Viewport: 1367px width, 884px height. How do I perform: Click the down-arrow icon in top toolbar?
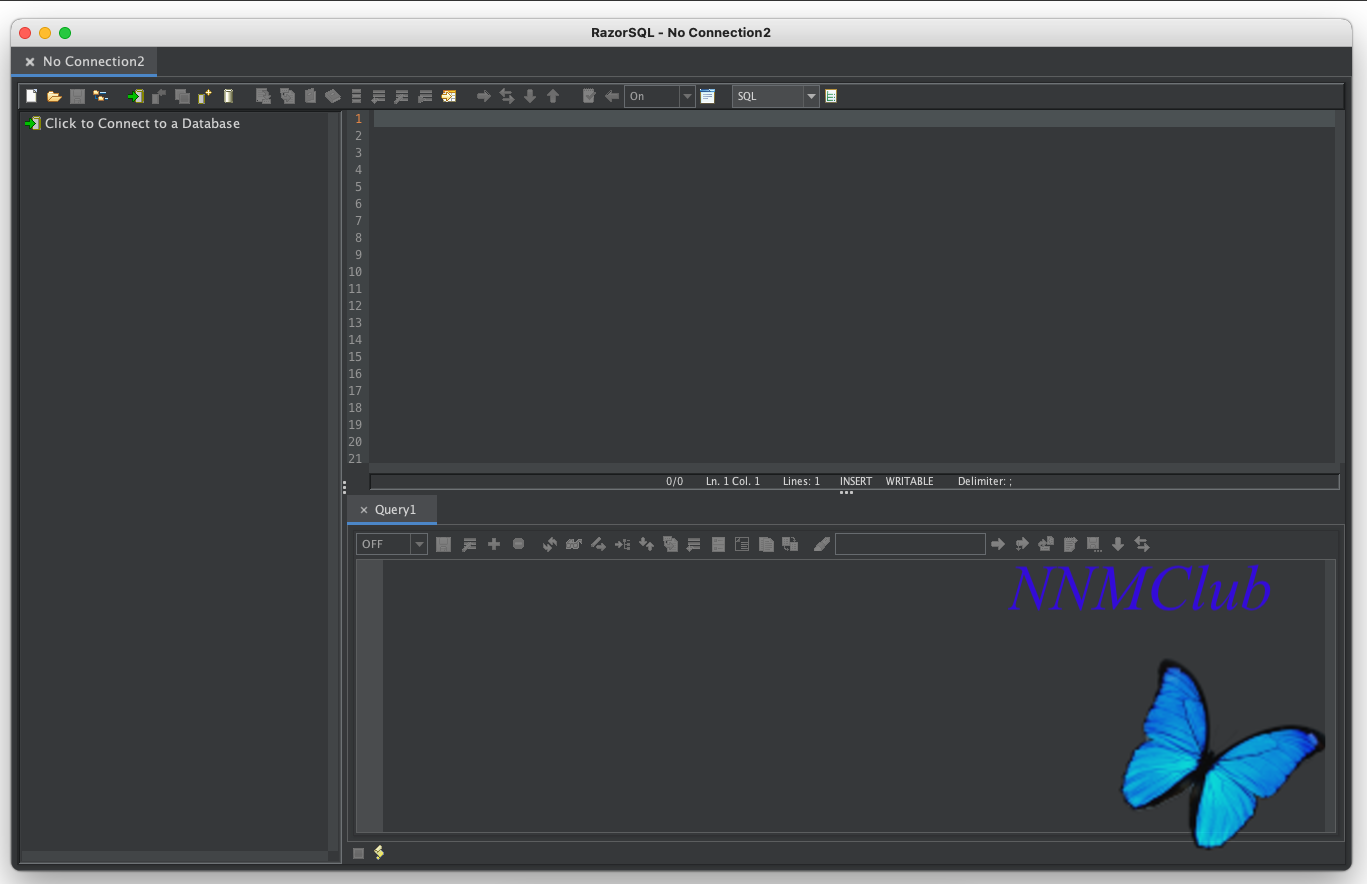(x=530, y=96)
